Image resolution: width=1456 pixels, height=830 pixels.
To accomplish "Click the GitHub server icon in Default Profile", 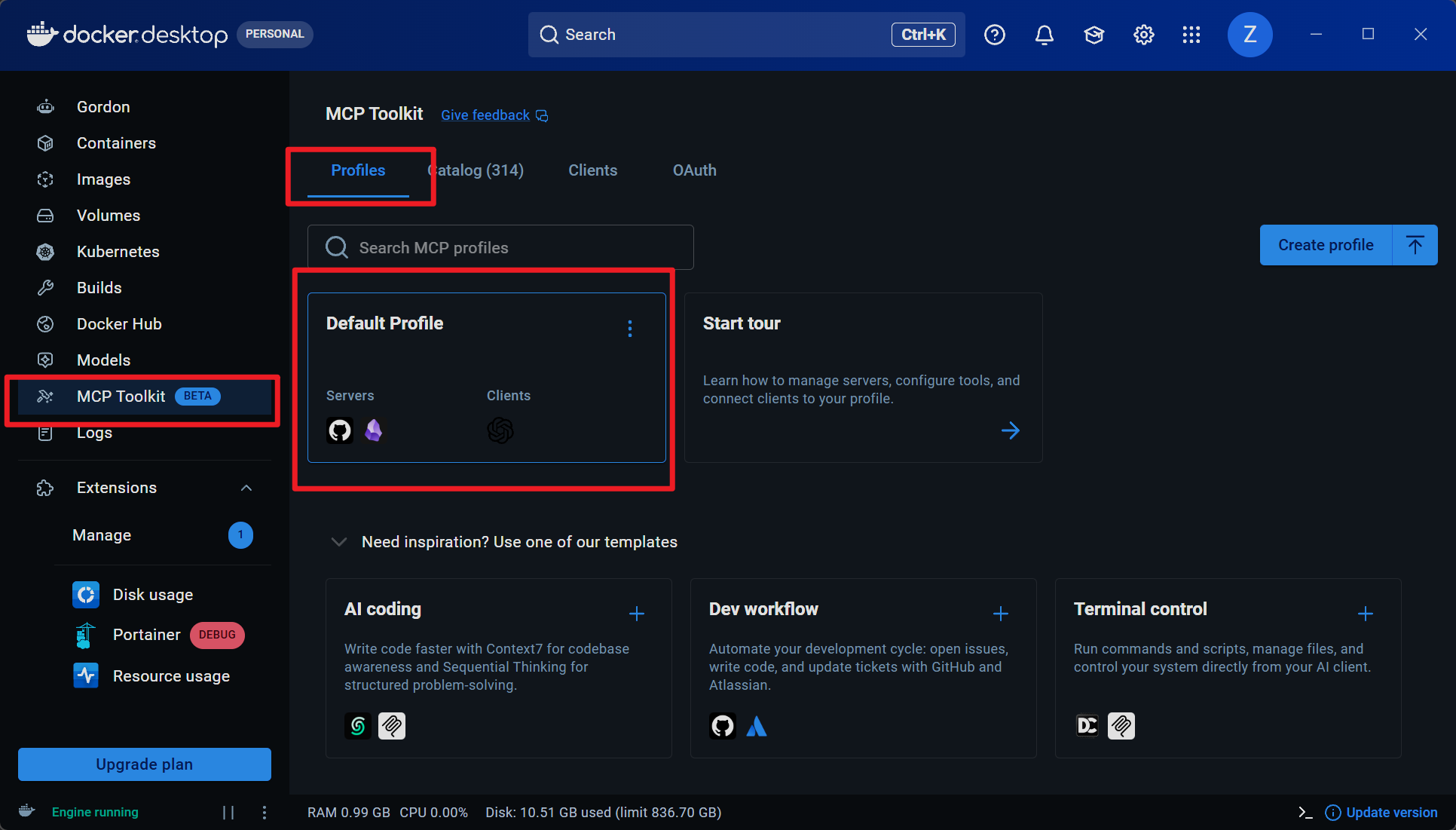I will click(340, 430).
